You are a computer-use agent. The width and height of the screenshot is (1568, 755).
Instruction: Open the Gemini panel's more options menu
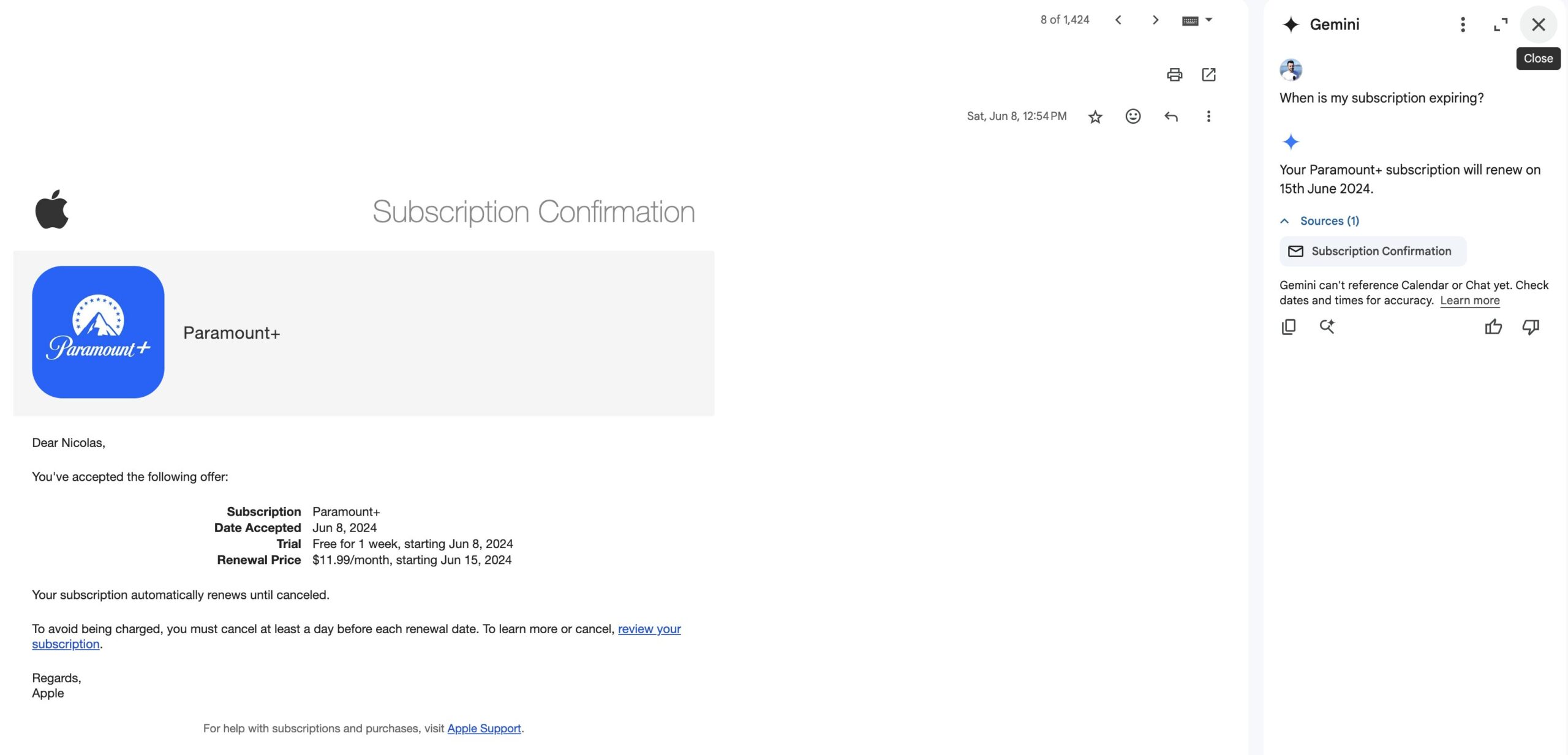coord(1463,24)
